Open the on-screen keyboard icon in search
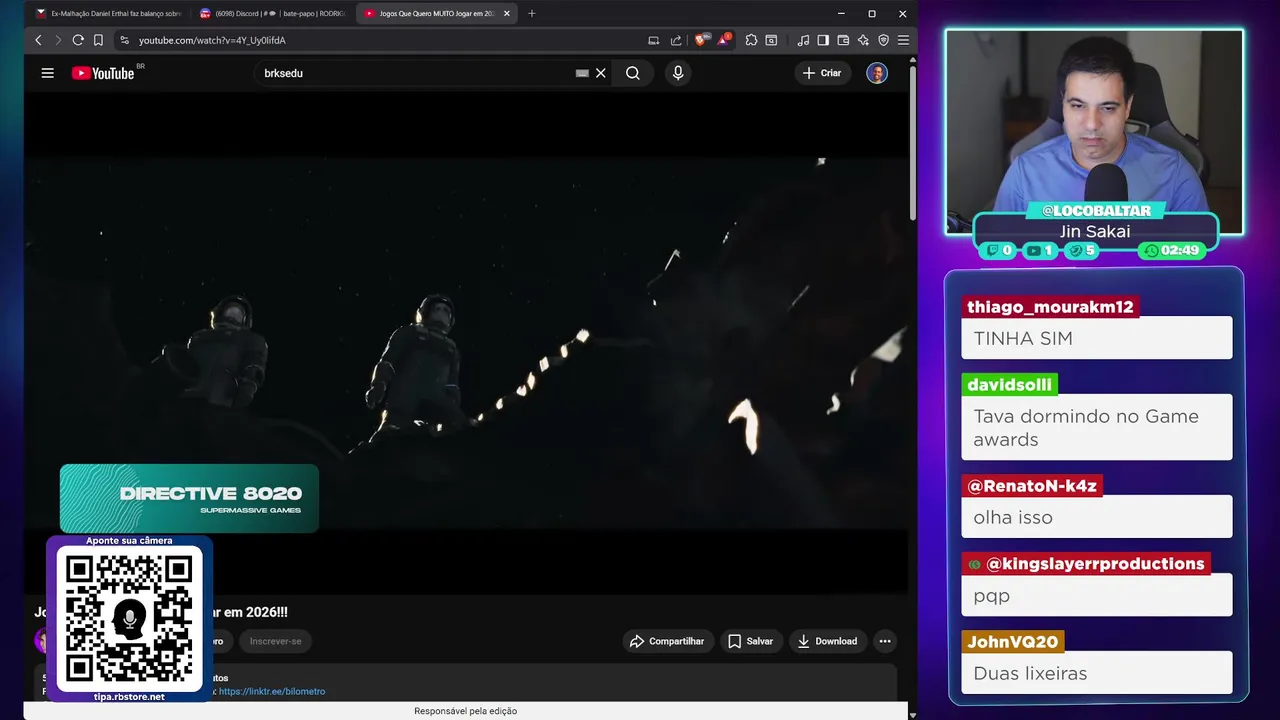 (582, 73)
